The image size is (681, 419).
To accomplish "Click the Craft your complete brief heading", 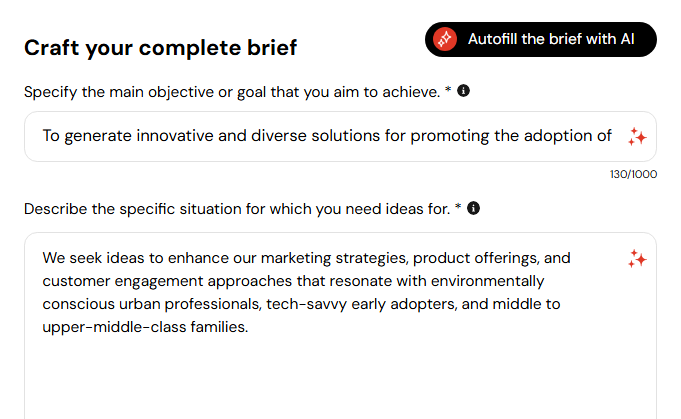I will tap(161, 48).
